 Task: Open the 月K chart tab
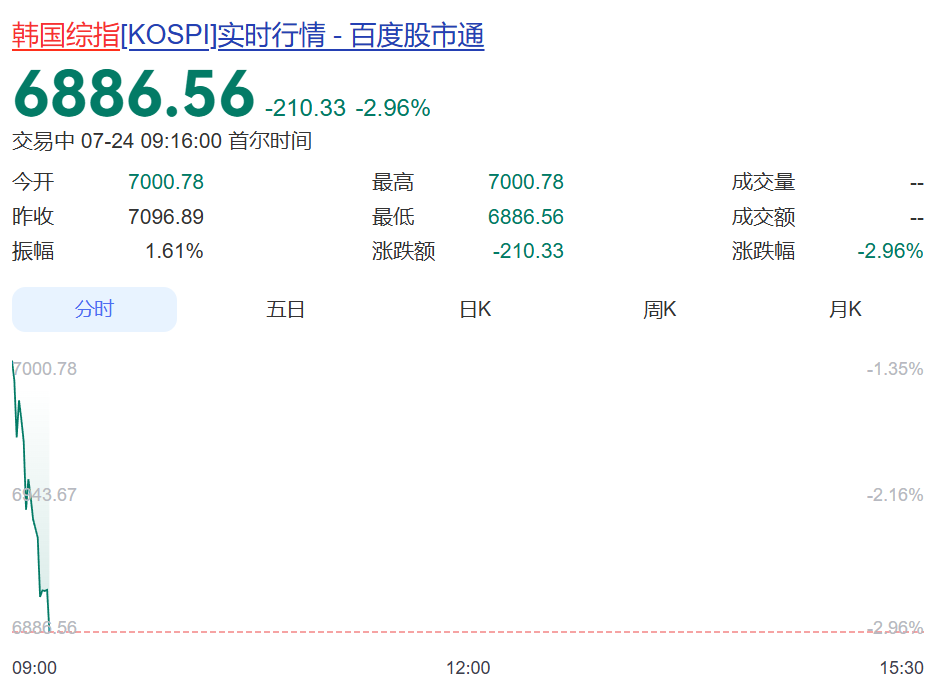pos(845,310)
